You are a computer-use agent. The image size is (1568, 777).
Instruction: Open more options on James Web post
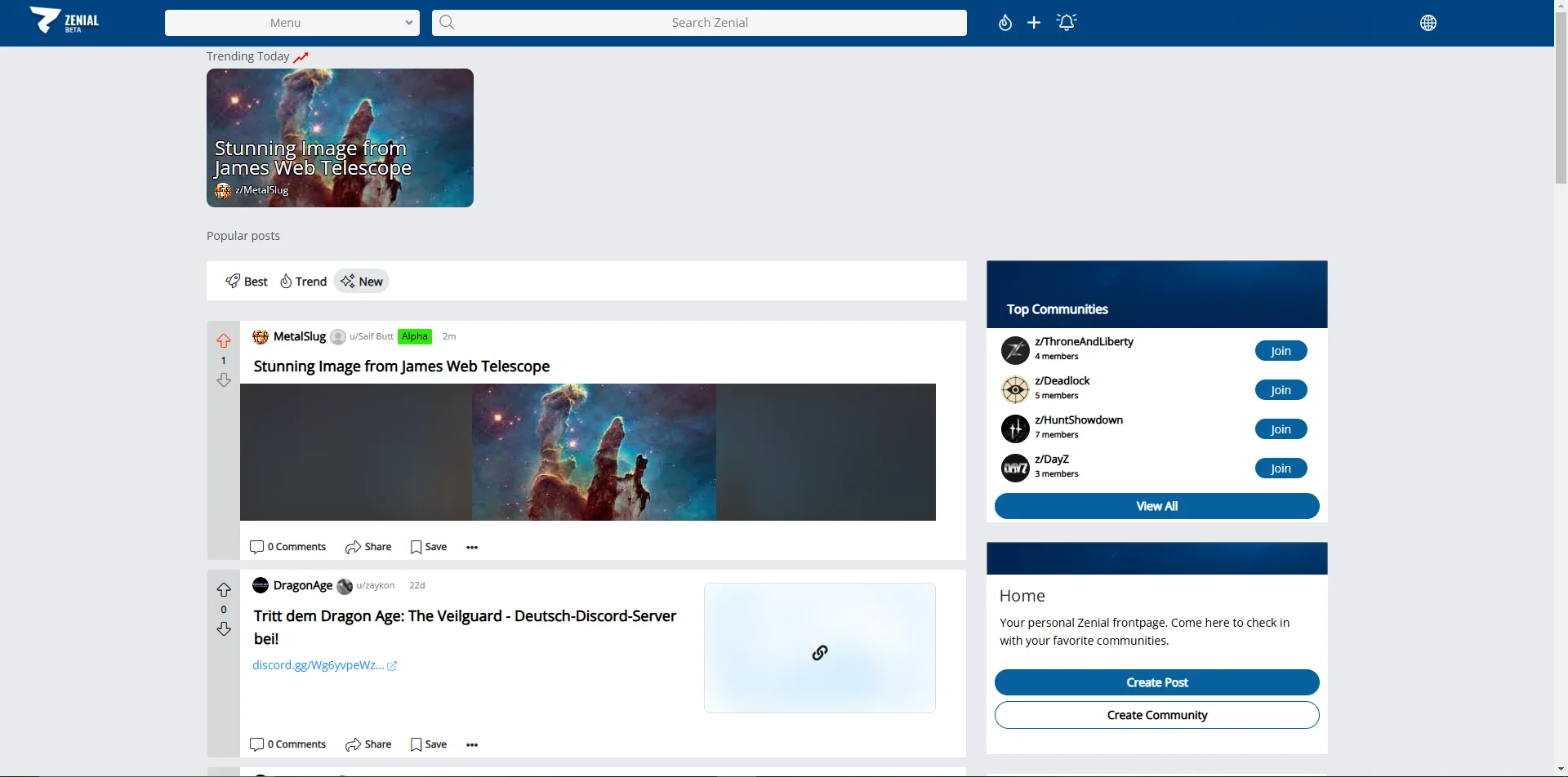pyautogui.click(x=472, y=547)
